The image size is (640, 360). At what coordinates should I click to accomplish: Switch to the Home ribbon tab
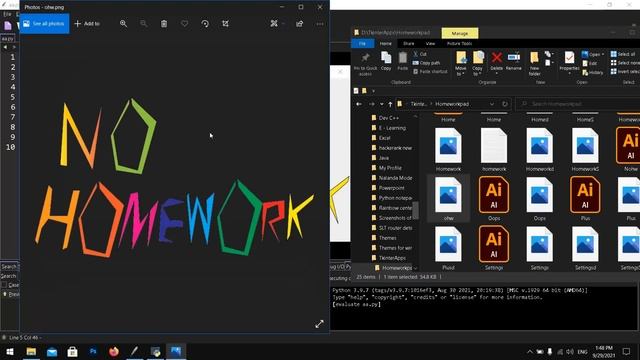(385, 43)
